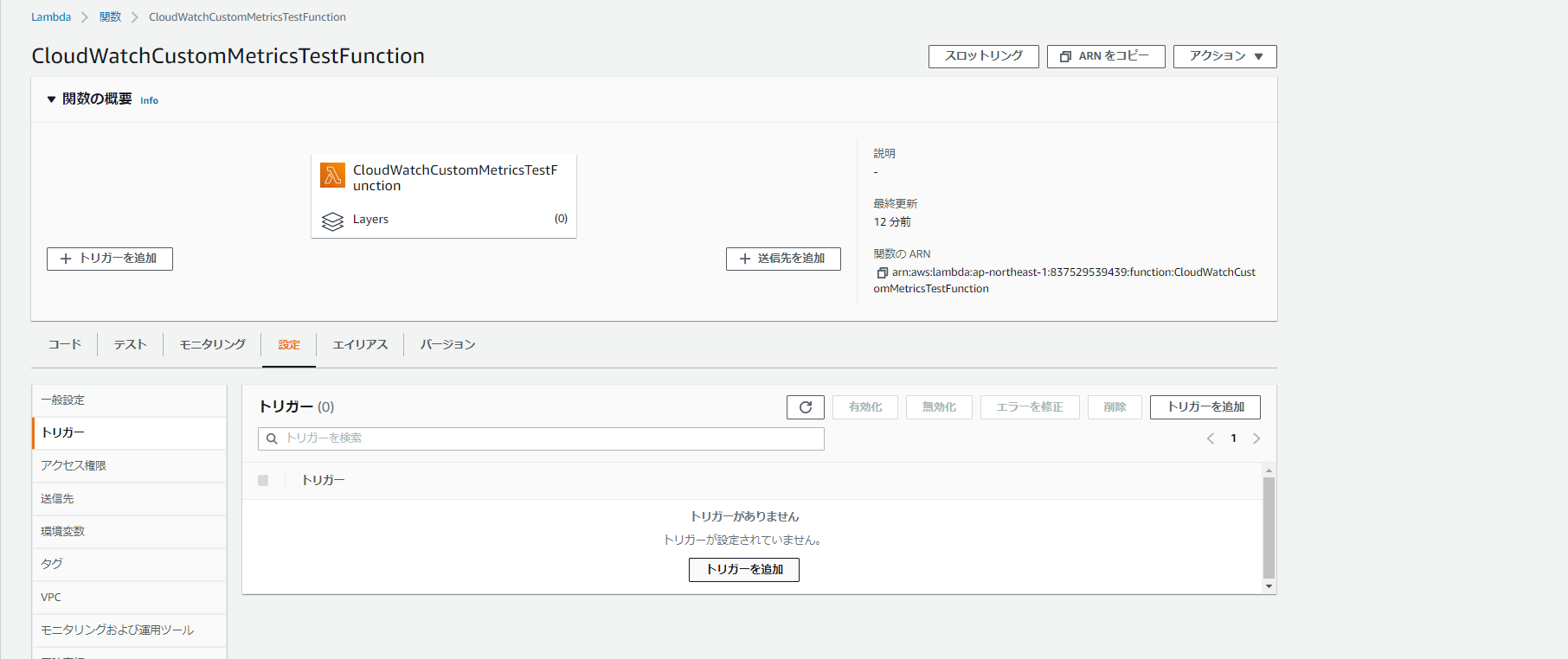This screenshot has width=1568, height=659.
Task: Select トリガー in the settings sidebar
Action: click(129, 433)
